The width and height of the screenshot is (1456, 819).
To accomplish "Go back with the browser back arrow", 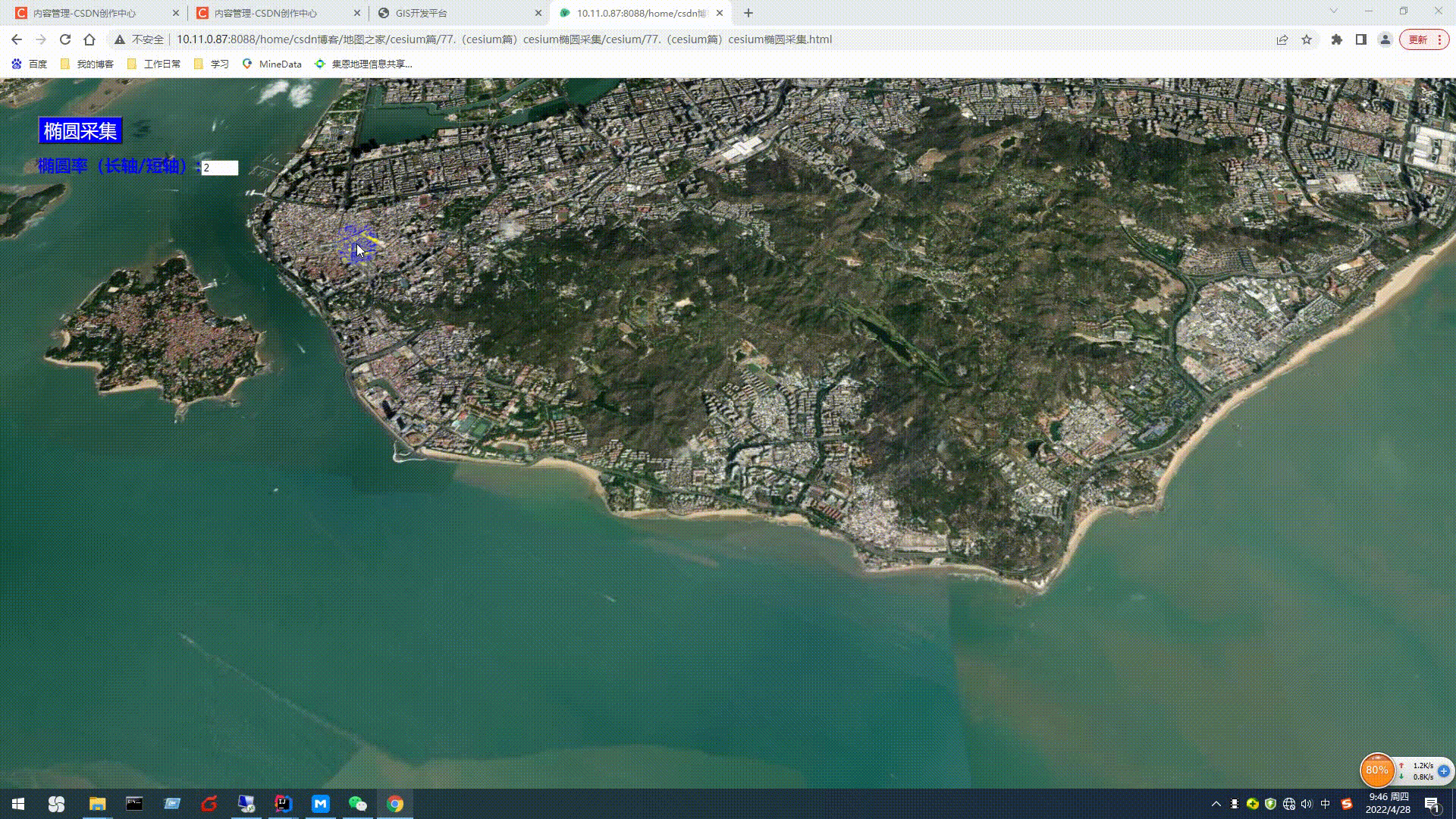I will pyautogui.click(x=17, y=39).
